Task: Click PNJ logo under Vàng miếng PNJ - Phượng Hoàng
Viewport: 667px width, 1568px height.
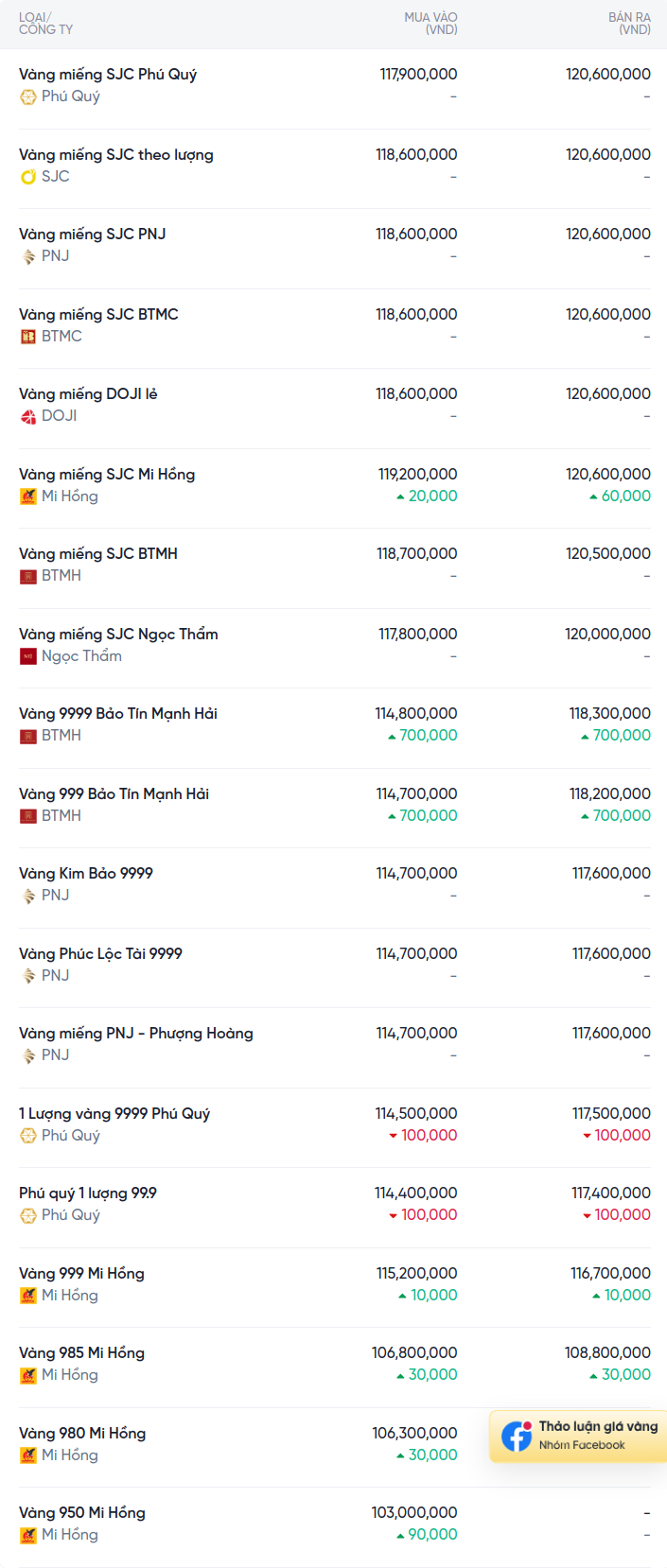Action: point(28,1055)
